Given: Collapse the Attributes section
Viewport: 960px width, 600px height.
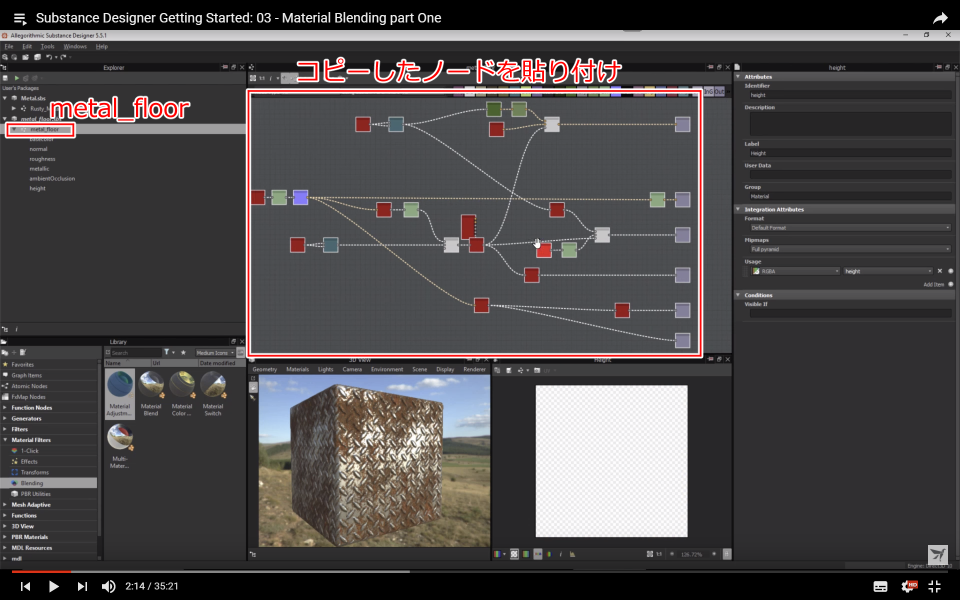Looking at the screenshot, I should 738,77.
